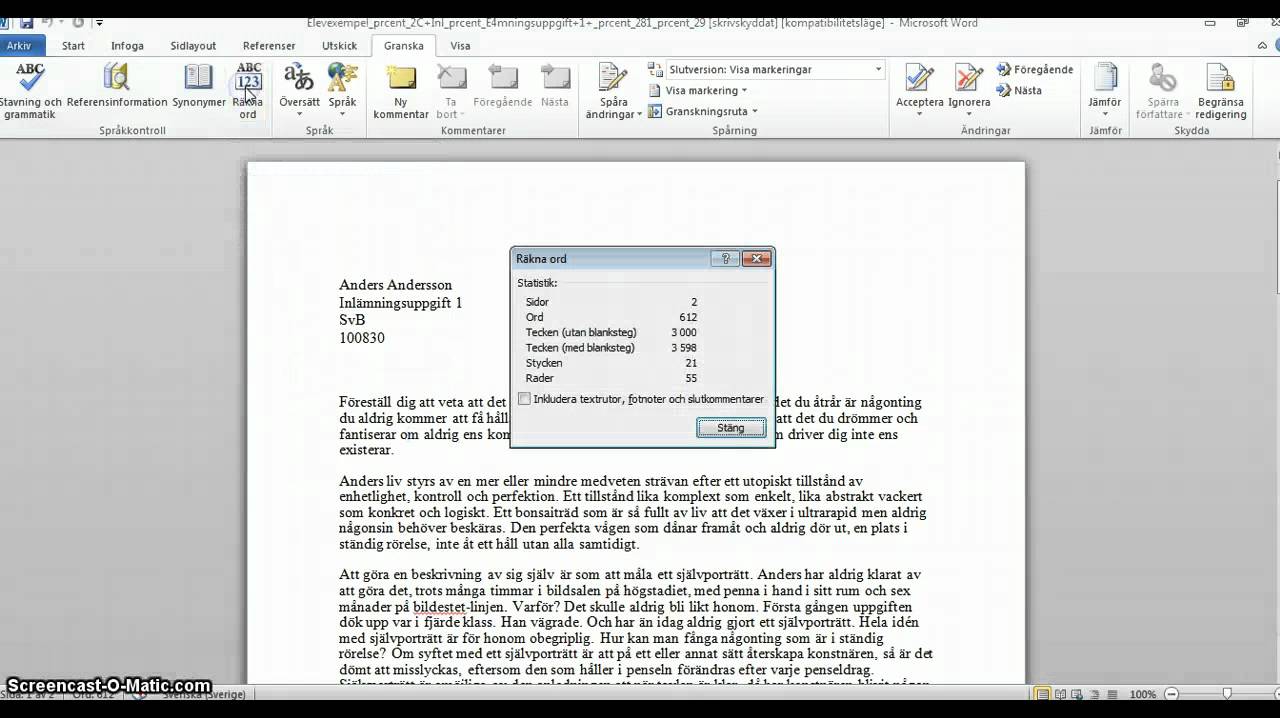Go to Nästa comment in Kommentarer group

554,86
